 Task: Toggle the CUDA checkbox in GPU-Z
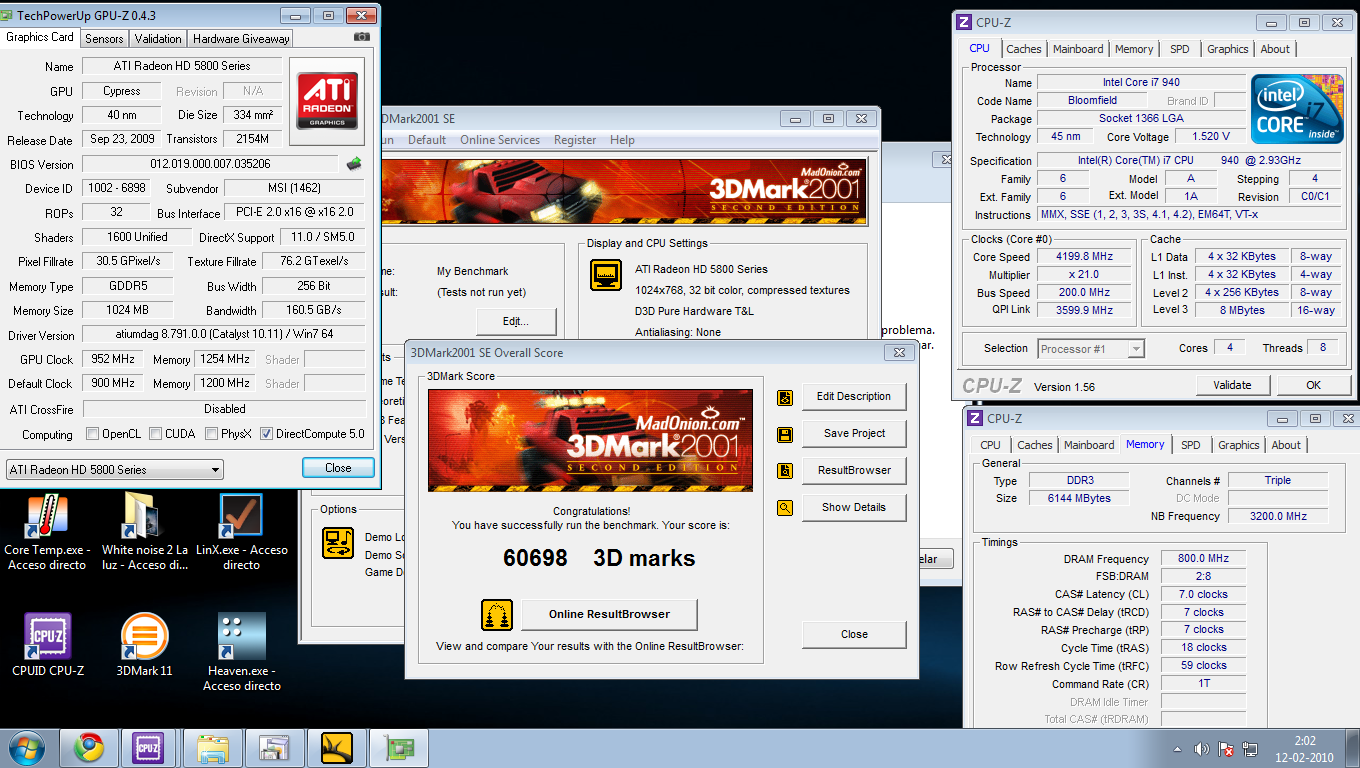pyautogui.click(x=155, y=434)
